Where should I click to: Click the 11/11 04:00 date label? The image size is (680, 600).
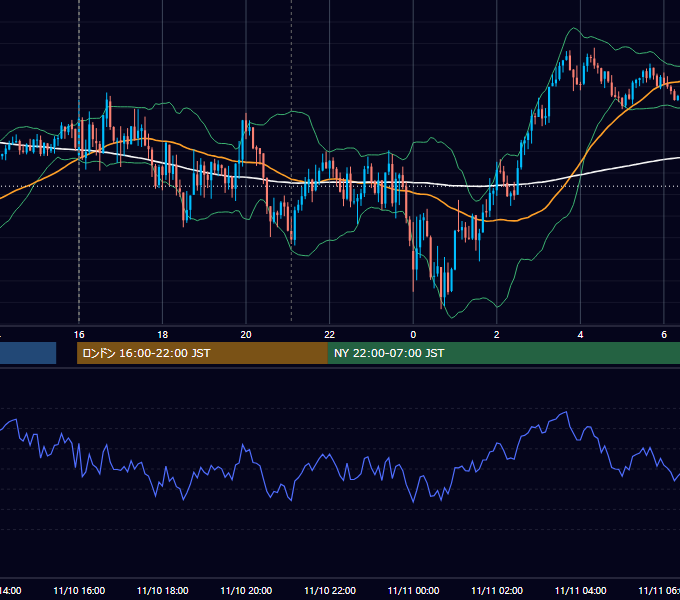pyautogui.click(x=581, y=591)
